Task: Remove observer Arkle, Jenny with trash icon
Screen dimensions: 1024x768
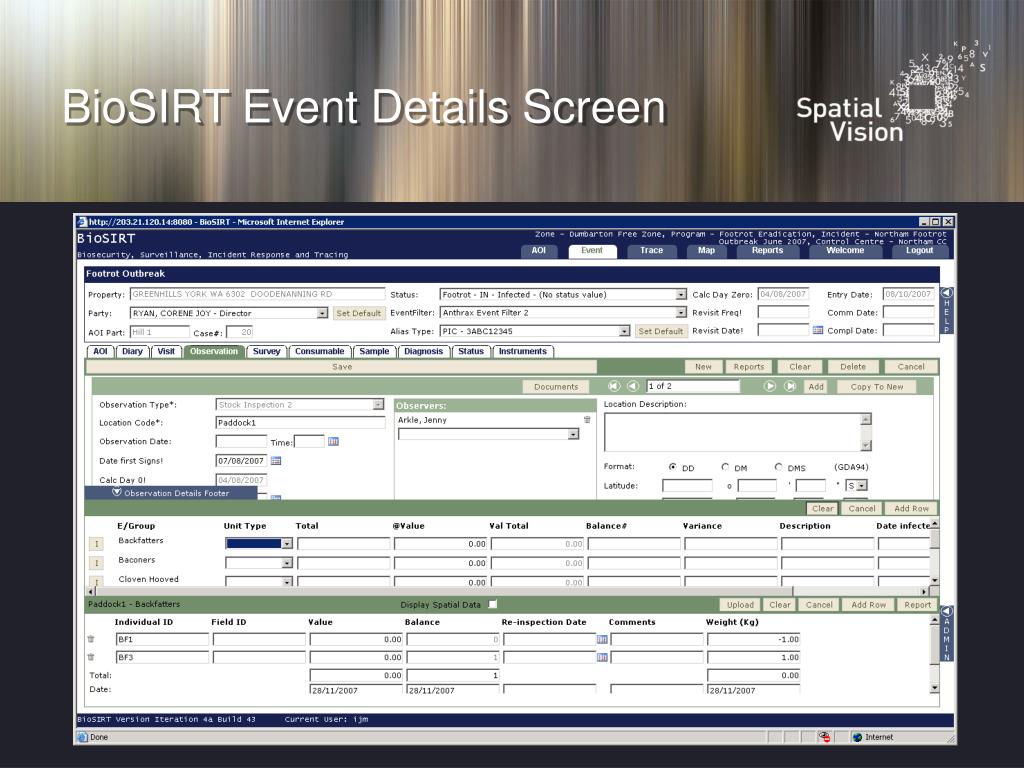Action: pos(587,420)
